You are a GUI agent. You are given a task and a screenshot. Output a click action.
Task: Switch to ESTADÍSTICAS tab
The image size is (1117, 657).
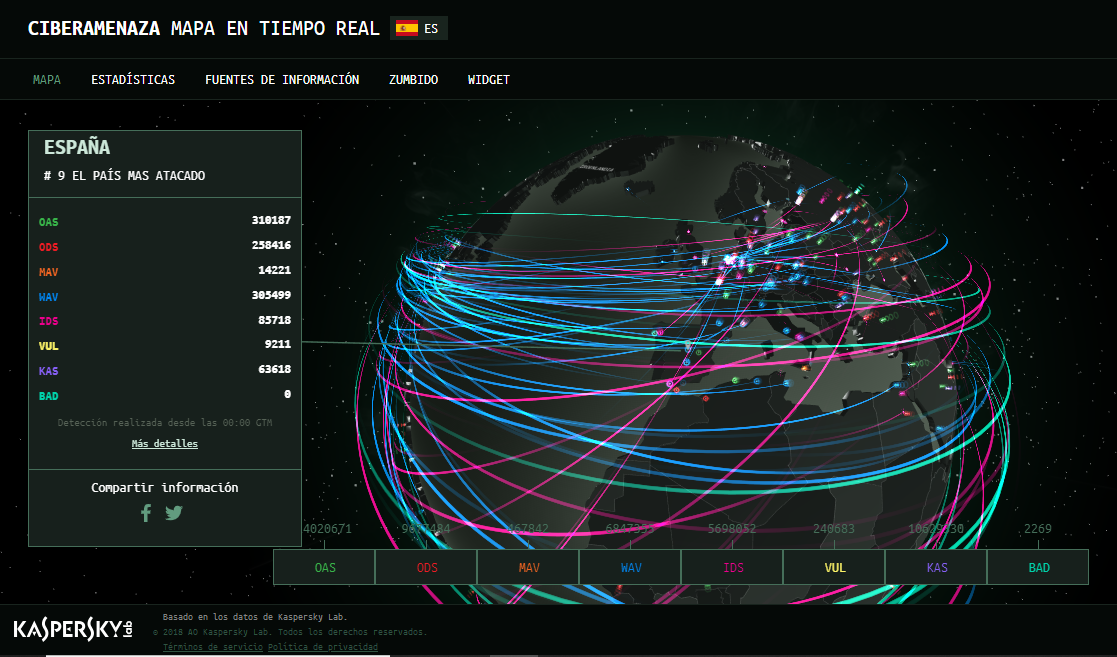133,80
